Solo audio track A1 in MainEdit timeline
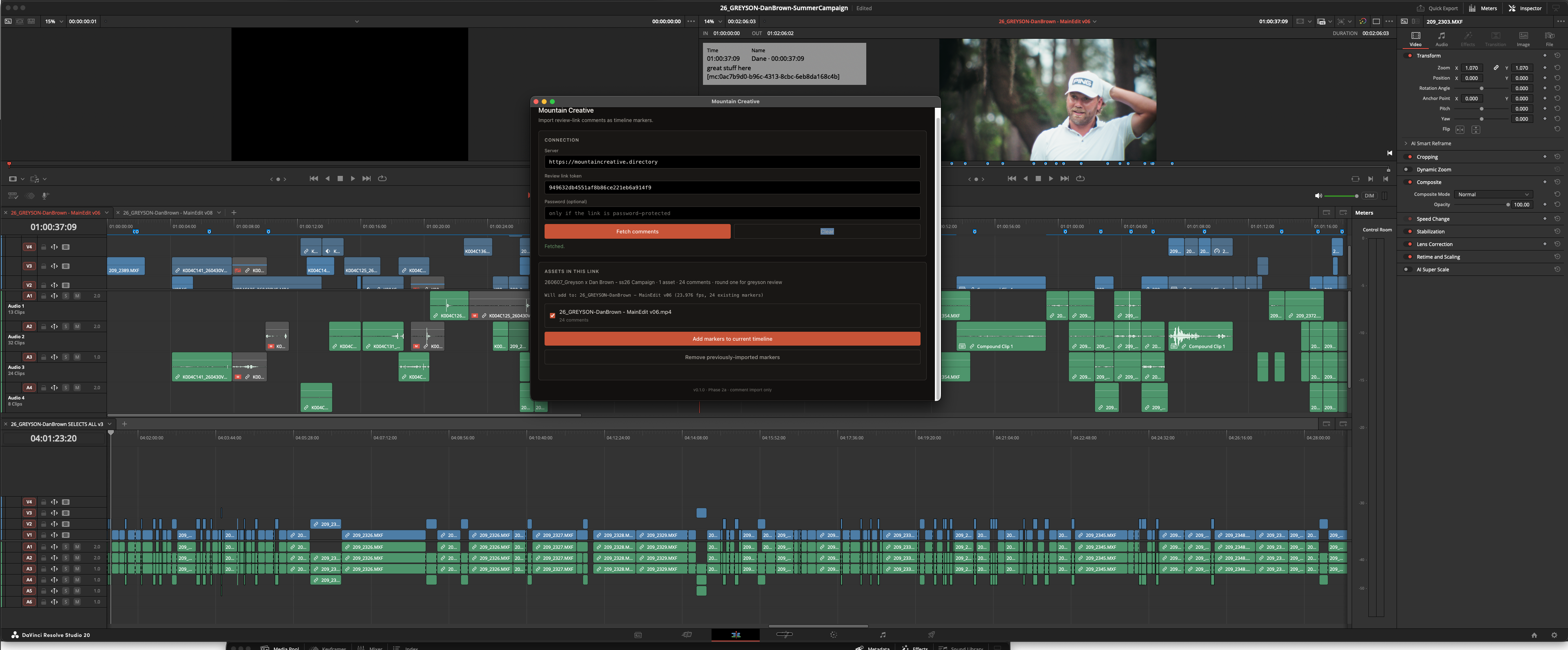1568x650 pixels. click(66, 296)
